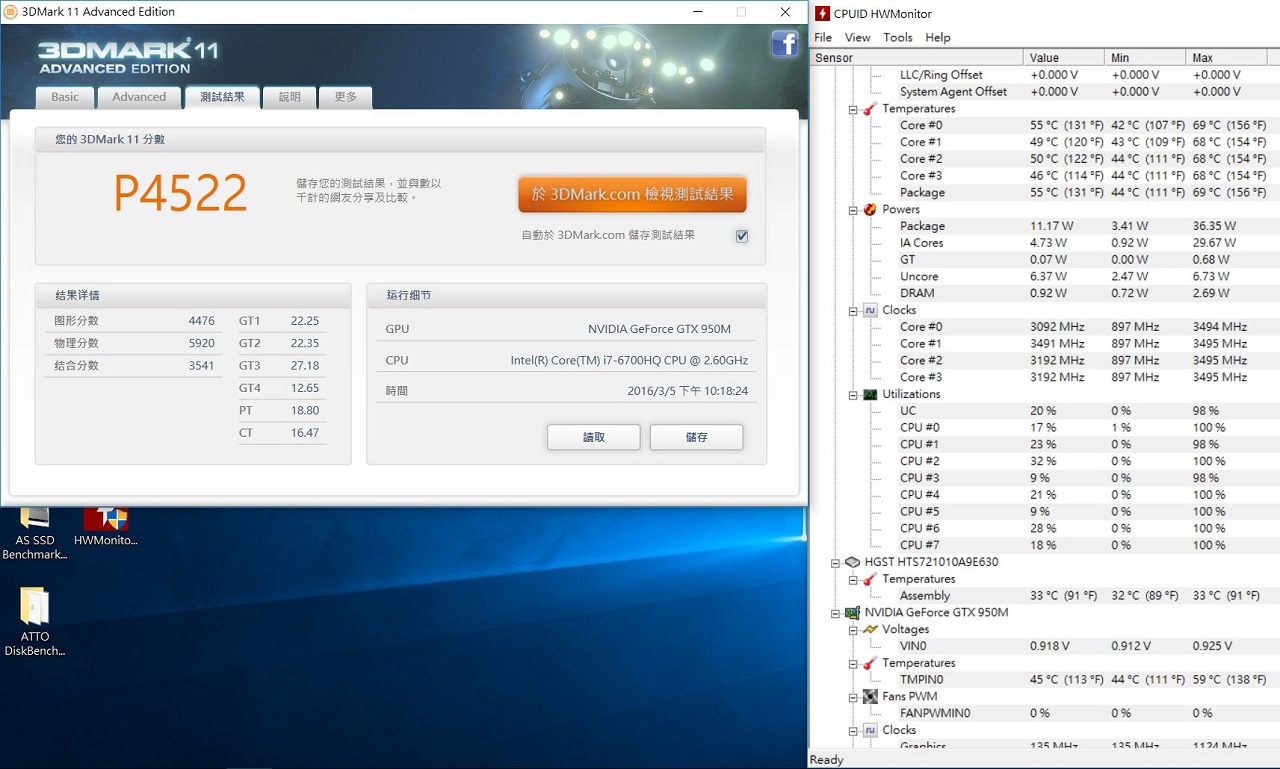Image resolution: width=1280 pixels, height=769 pixels.
Task: Select the Utilizations chip icon
Action: tap(870, 394)
